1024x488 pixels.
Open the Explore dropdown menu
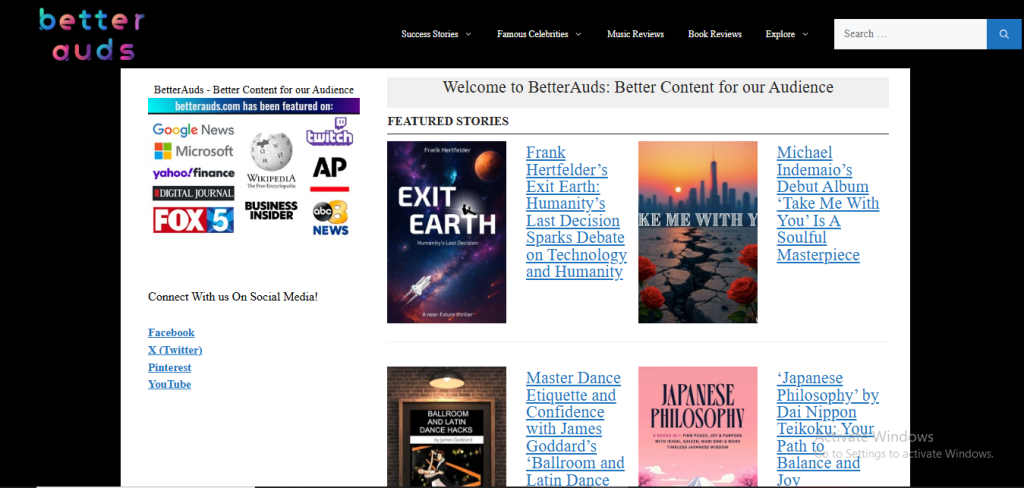click(786, 34)
